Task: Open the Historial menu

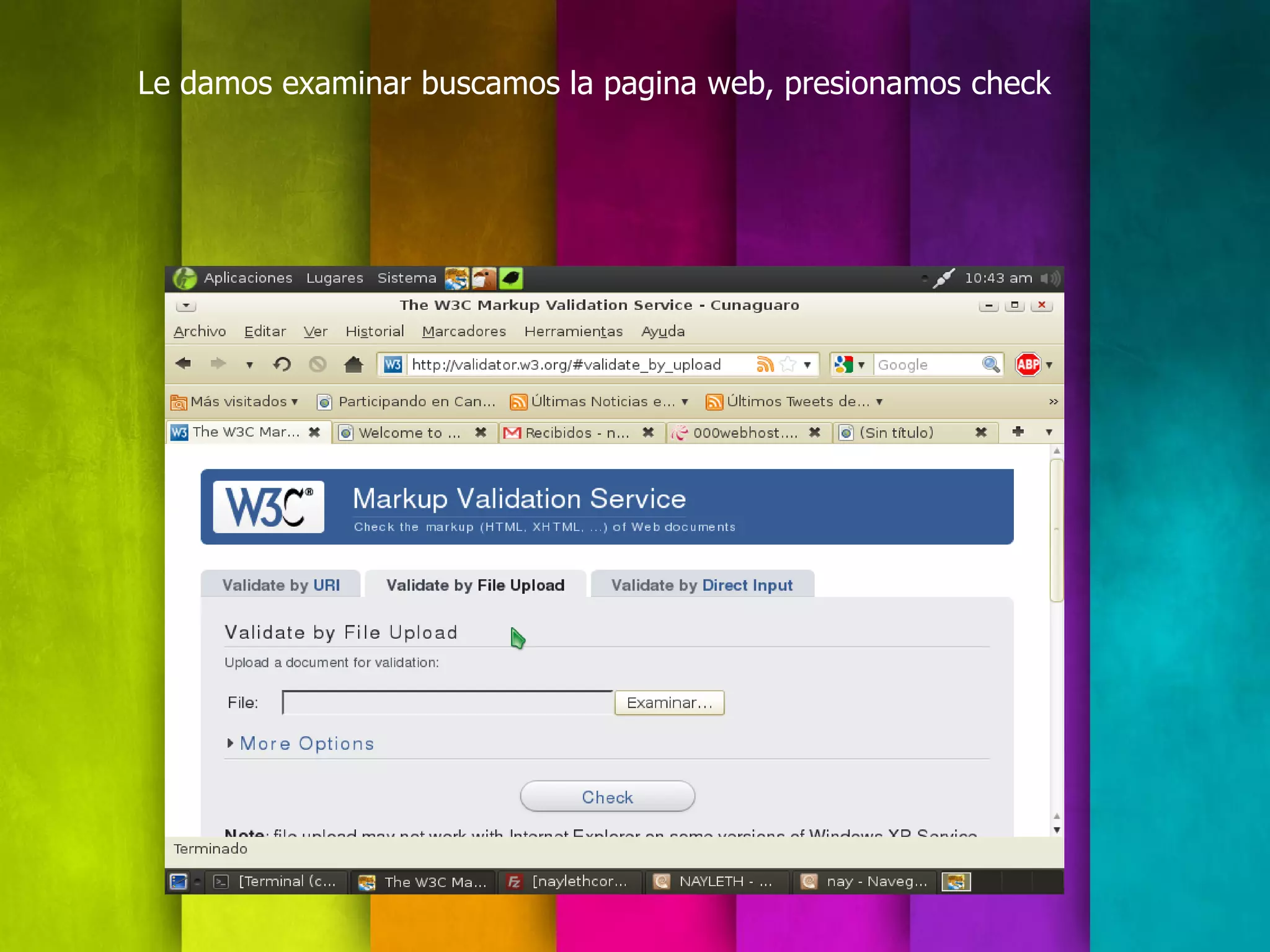Action: pyautogui.click(x=375, y=332)
